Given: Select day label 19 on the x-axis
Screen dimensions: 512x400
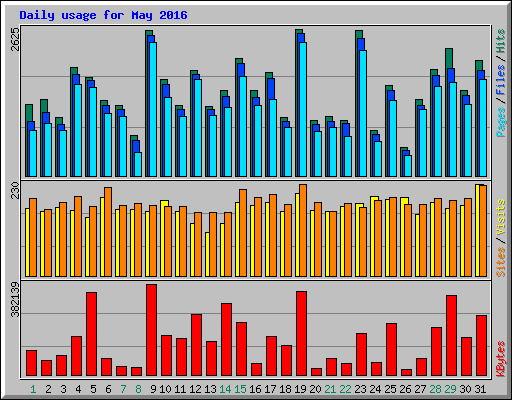Looking at the screenshot, I should pos(300,389).
